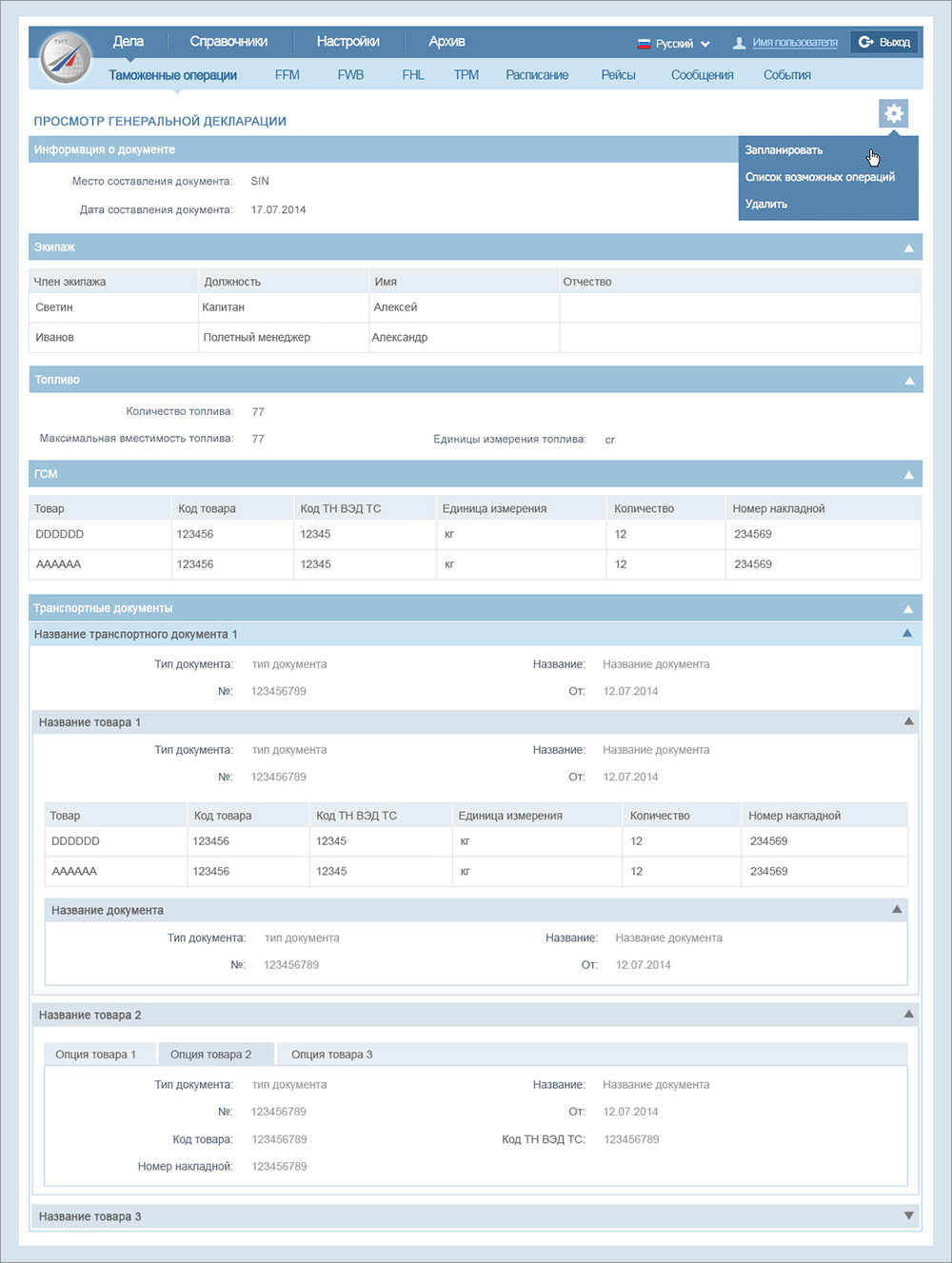Open the Архив main menu

(446, 42)
